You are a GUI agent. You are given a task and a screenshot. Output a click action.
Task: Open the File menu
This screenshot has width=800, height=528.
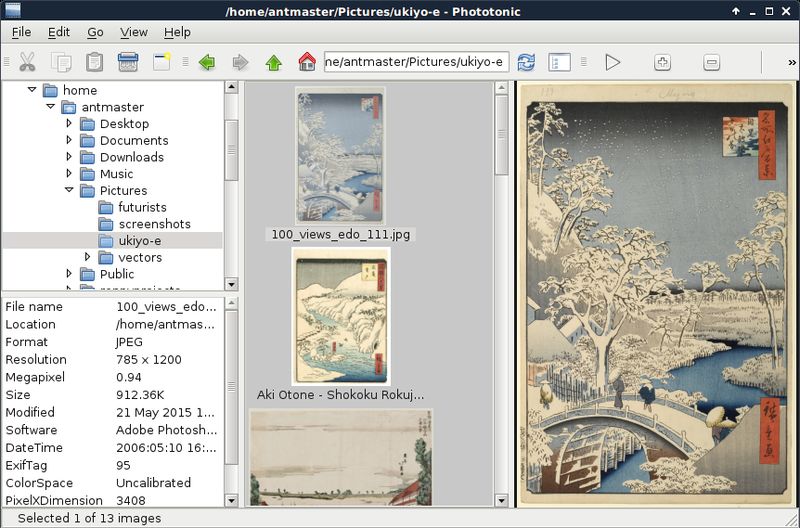(x=21, y=32)
